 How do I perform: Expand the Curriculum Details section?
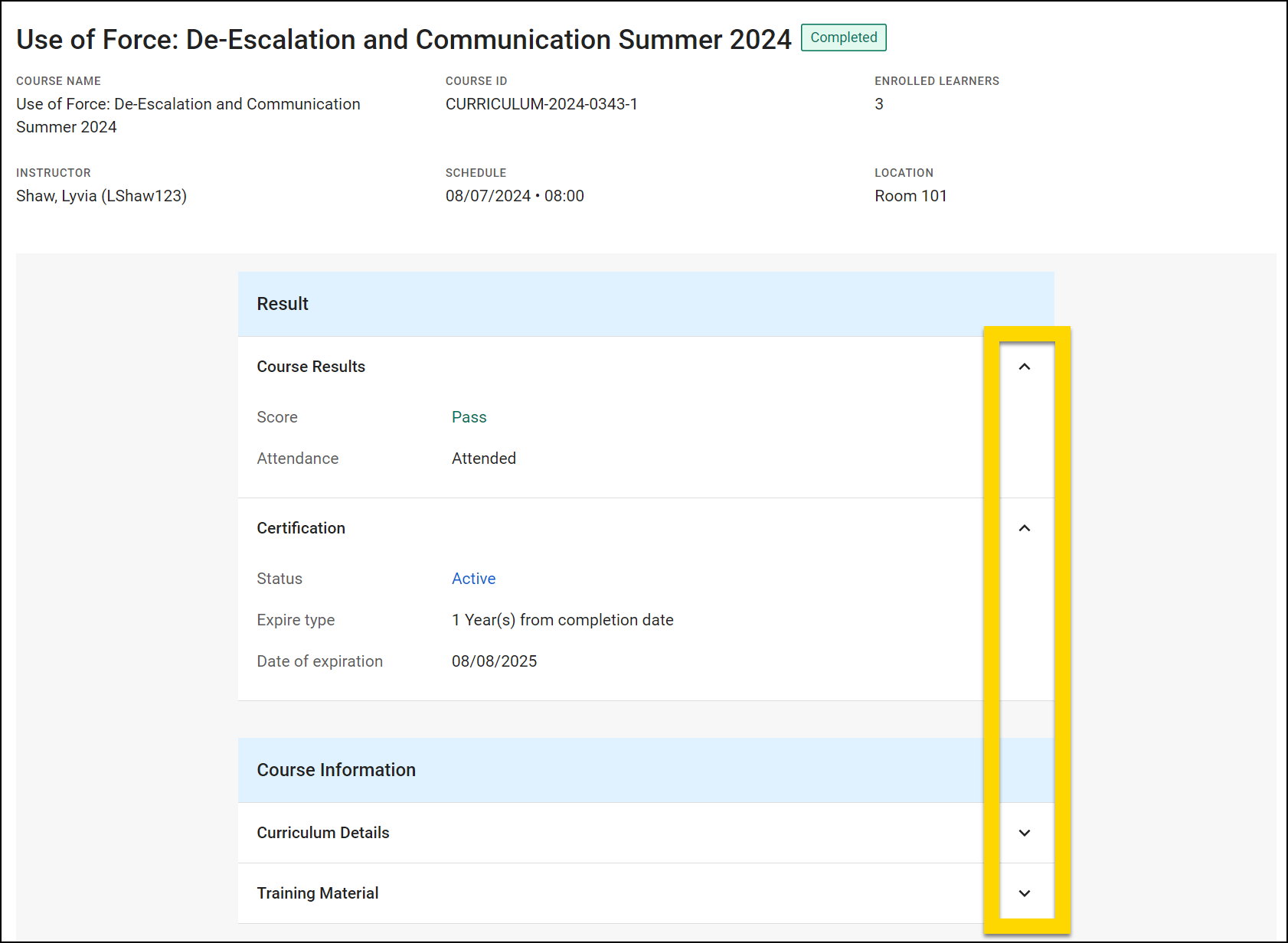point(1025,834)
